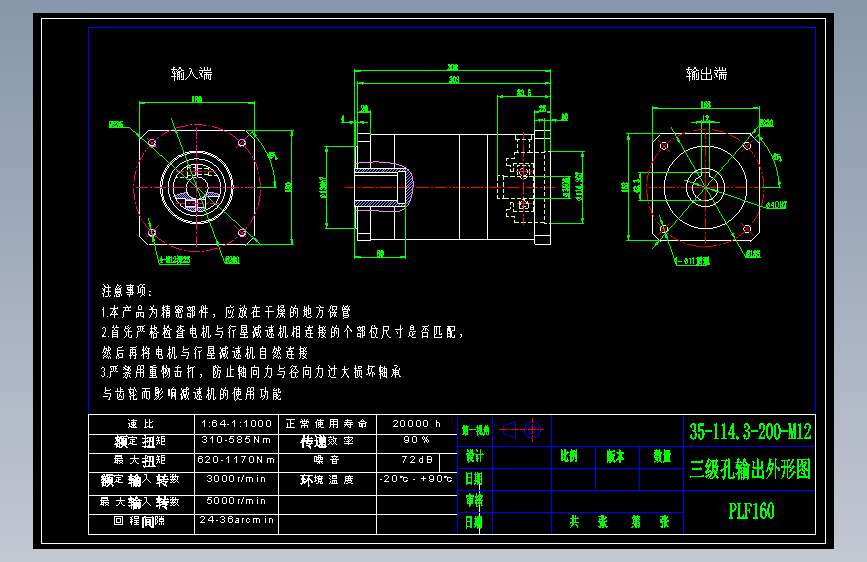Viewport: 867px width, 562px height.
Task: Select note line starting 1.本产品为精密部件
Action: (x=226, y=312)
